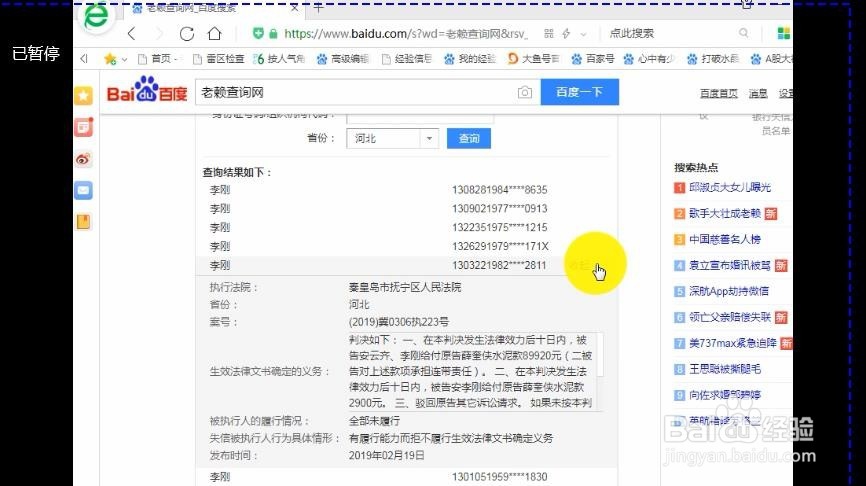Image resolution: width=866 pixels, height=486 pixels.
Task: Open hot topic 邱淑贞大女儿曝光
Action: click(x=730, y=188)
